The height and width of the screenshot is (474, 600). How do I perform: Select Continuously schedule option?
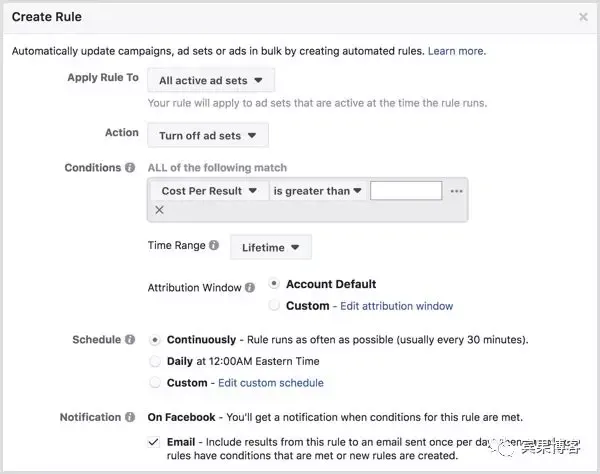tap(155, 340)
